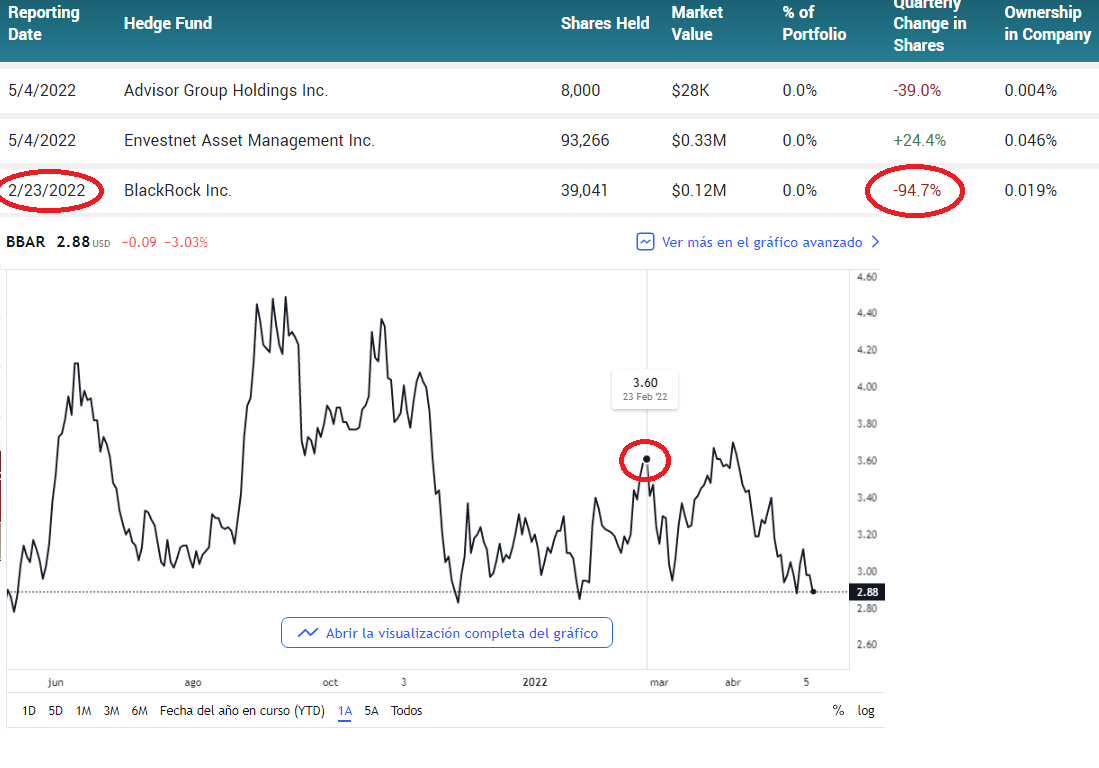Click the -3.03% daily change value

186,242
